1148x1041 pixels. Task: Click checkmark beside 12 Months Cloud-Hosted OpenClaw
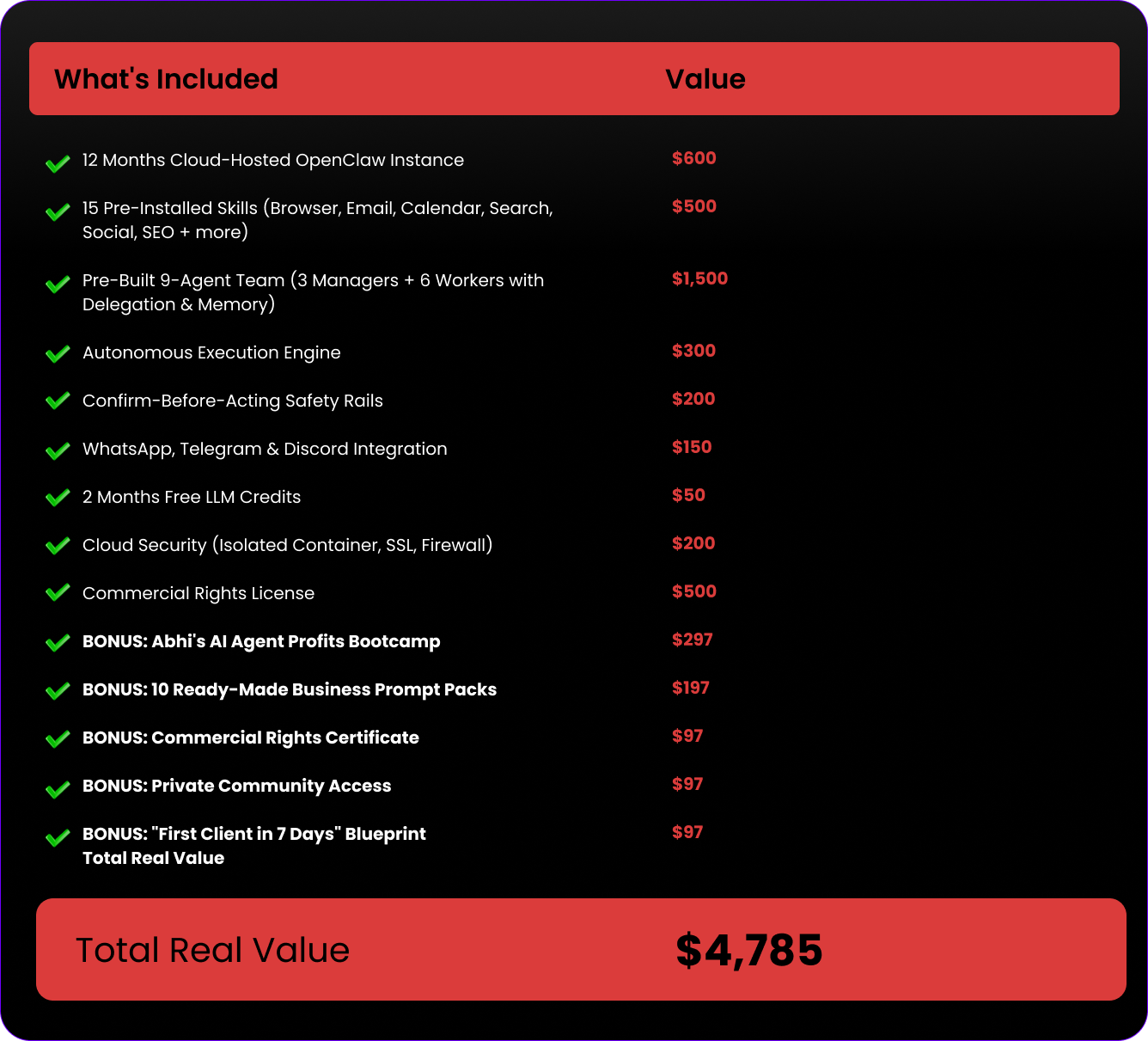(58, 163)
